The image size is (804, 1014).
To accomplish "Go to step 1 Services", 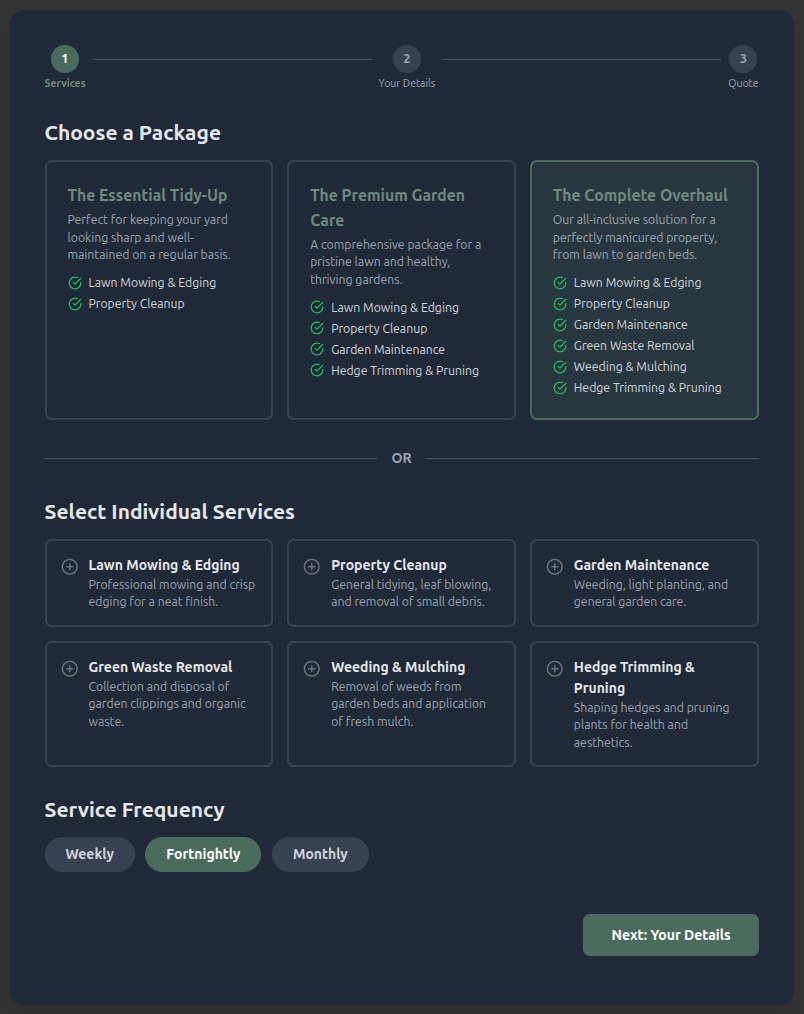I will (65, 59).
